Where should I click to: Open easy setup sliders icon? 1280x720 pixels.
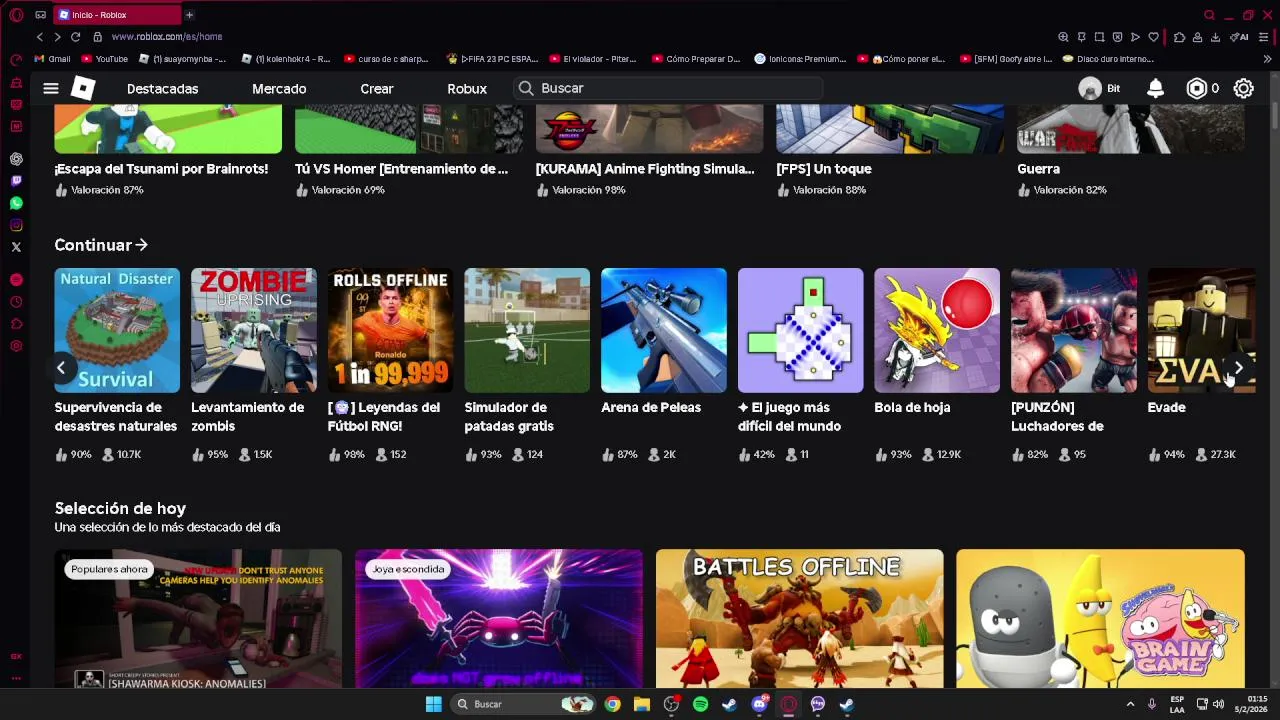(x=1264, y=37)
